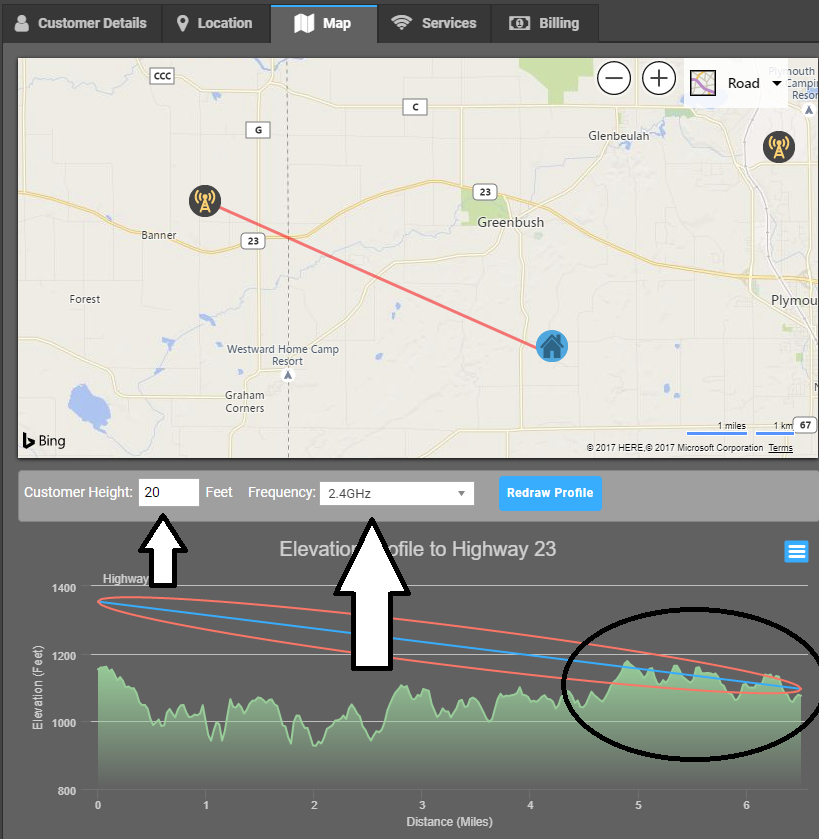The height and width of the screenshot is (839, 819).
Task: Click the tower icon near Banner
Action: (204, 202)
